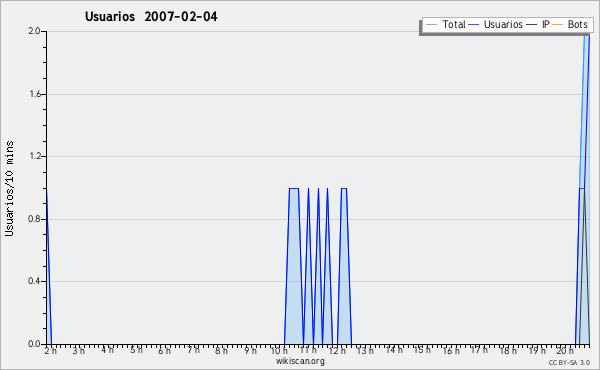
Task: Click the '15 h' x-axis label
Action: click(422, 350)
